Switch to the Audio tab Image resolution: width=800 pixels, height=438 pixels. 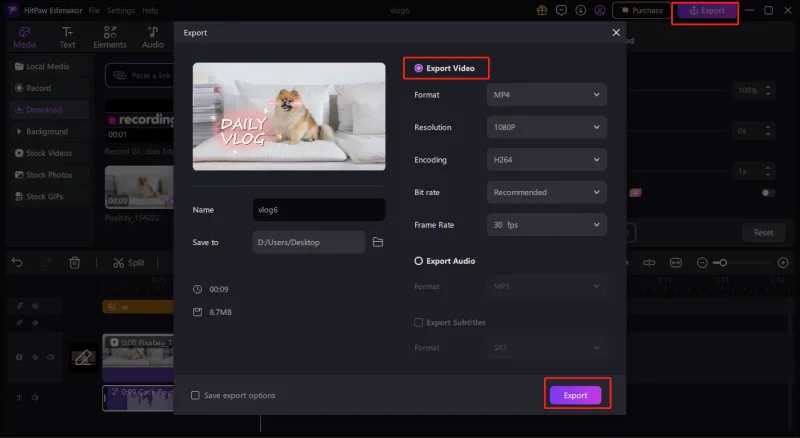pyautogui.click(x=153, y=38)
